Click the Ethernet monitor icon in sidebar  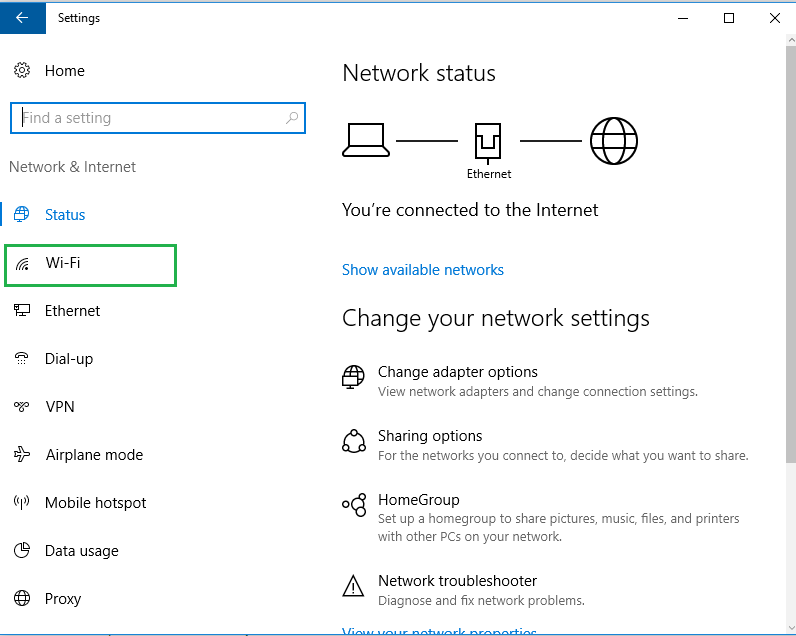click(22, 311)
